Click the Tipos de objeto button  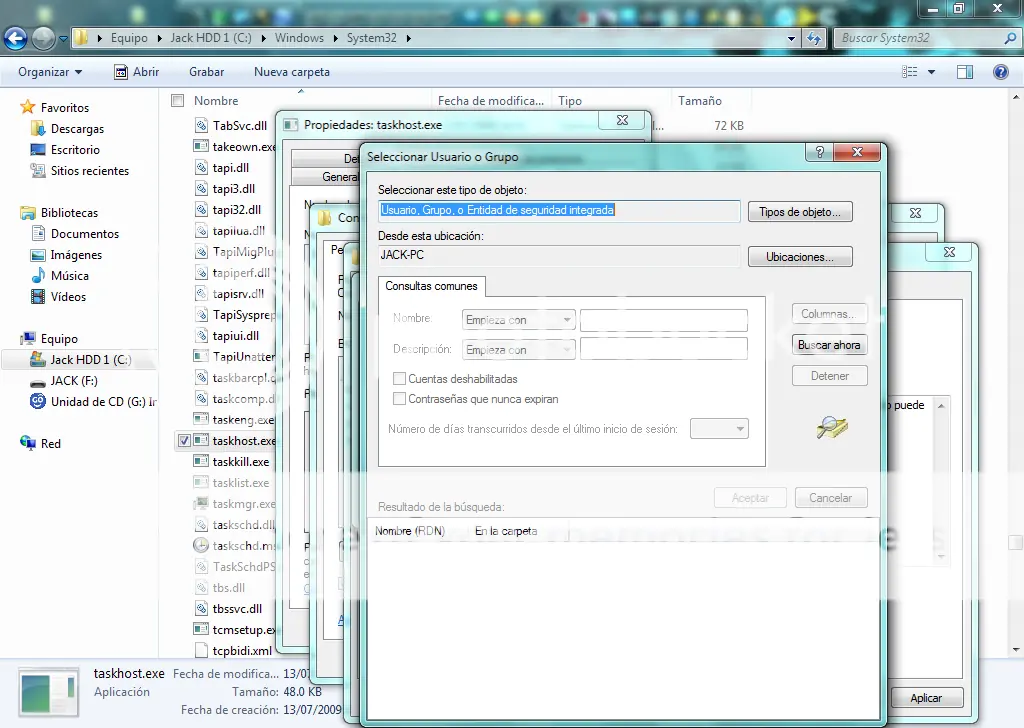[x=800, y=212]
